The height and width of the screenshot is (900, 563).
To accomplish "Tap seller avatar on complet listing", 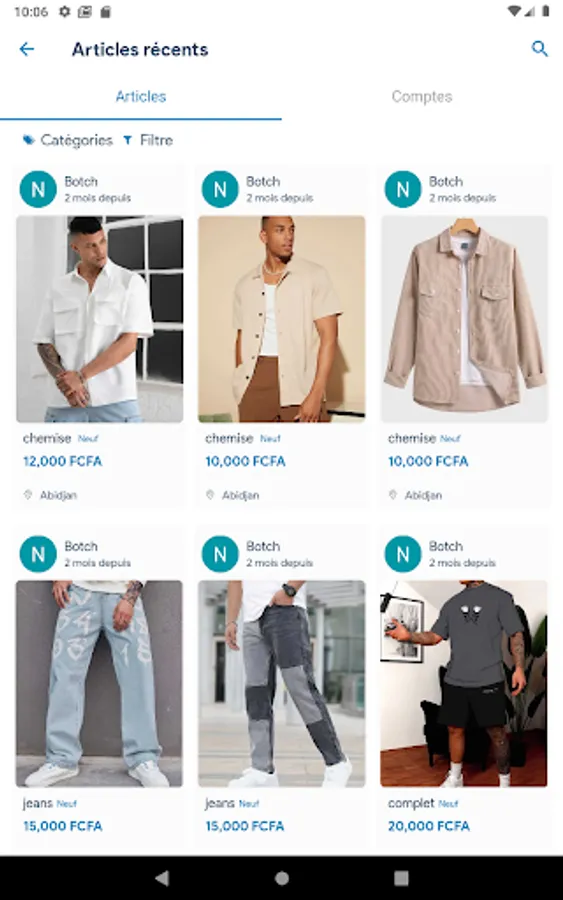I will click(x=402, y=554).
